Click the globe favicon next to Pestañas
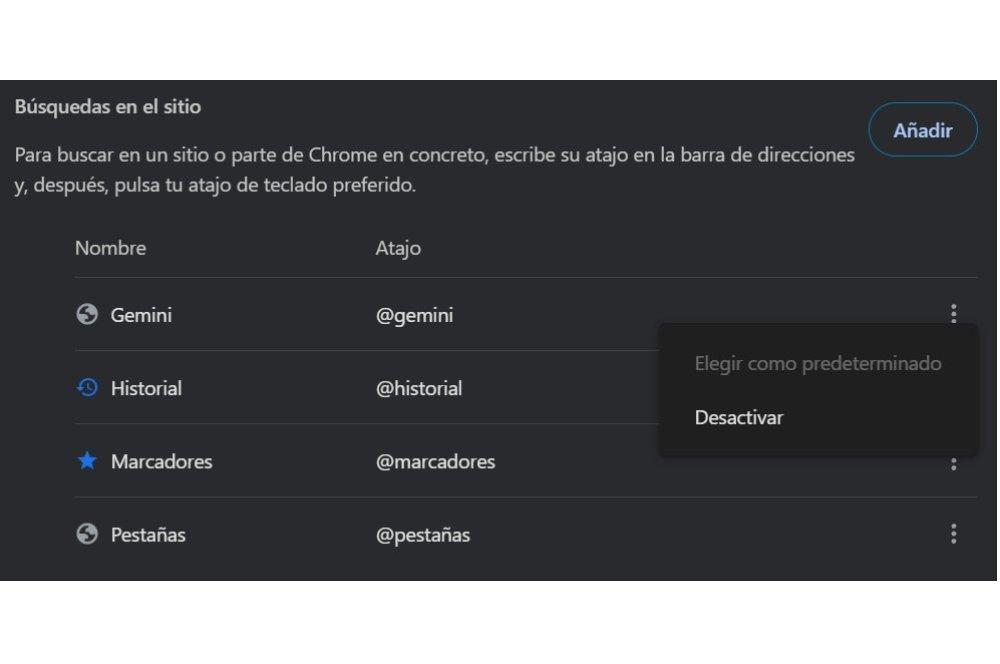Viewport: 1000px width, 664px height. 89,534
